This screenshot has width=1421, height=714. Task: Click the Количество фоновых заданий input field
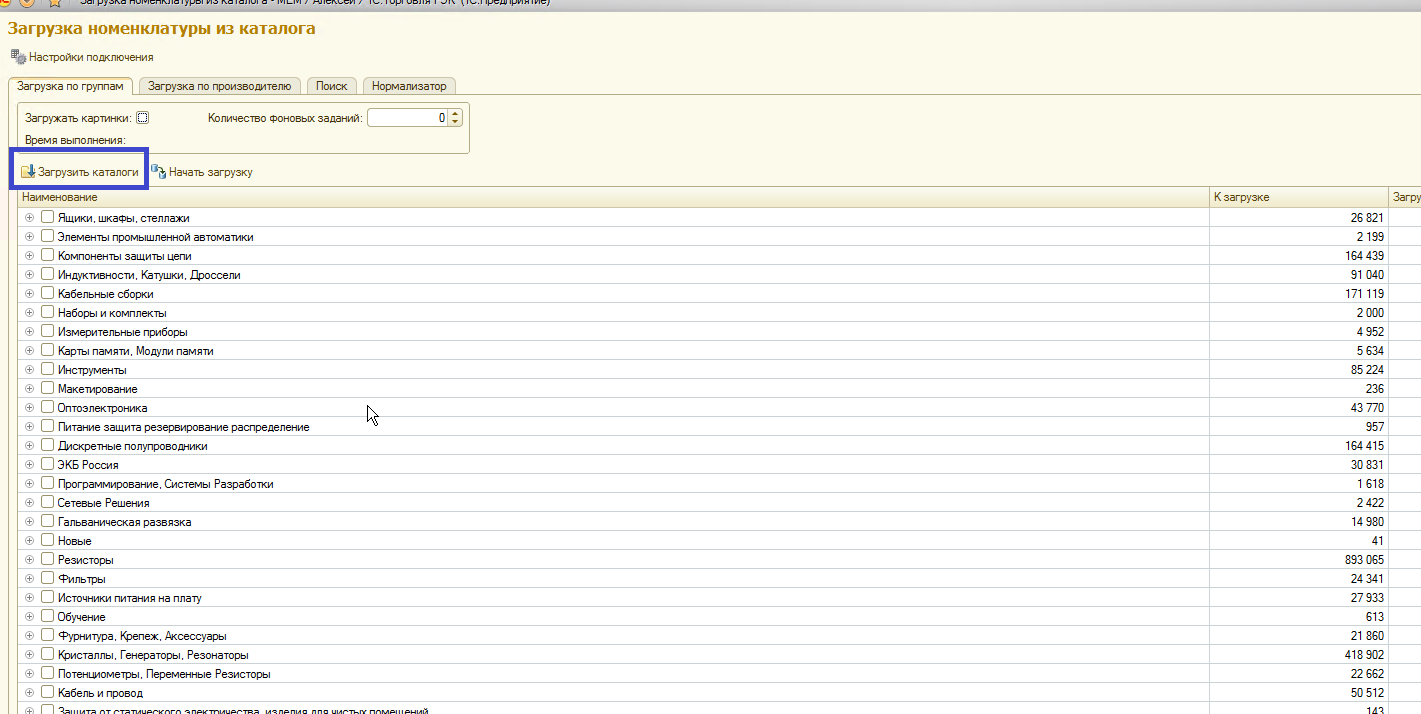pyautogui.click(x=407, y=118)
